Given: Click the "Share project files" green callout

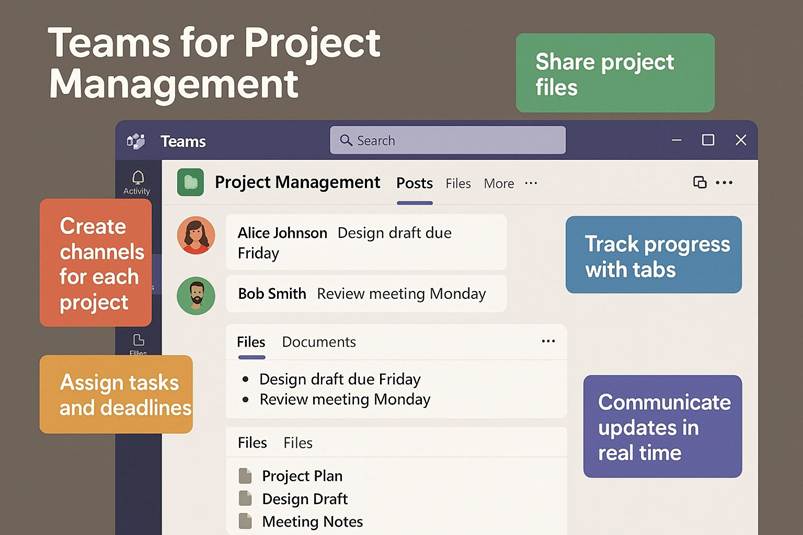Looking at the screenshot, I should point(614,73).
